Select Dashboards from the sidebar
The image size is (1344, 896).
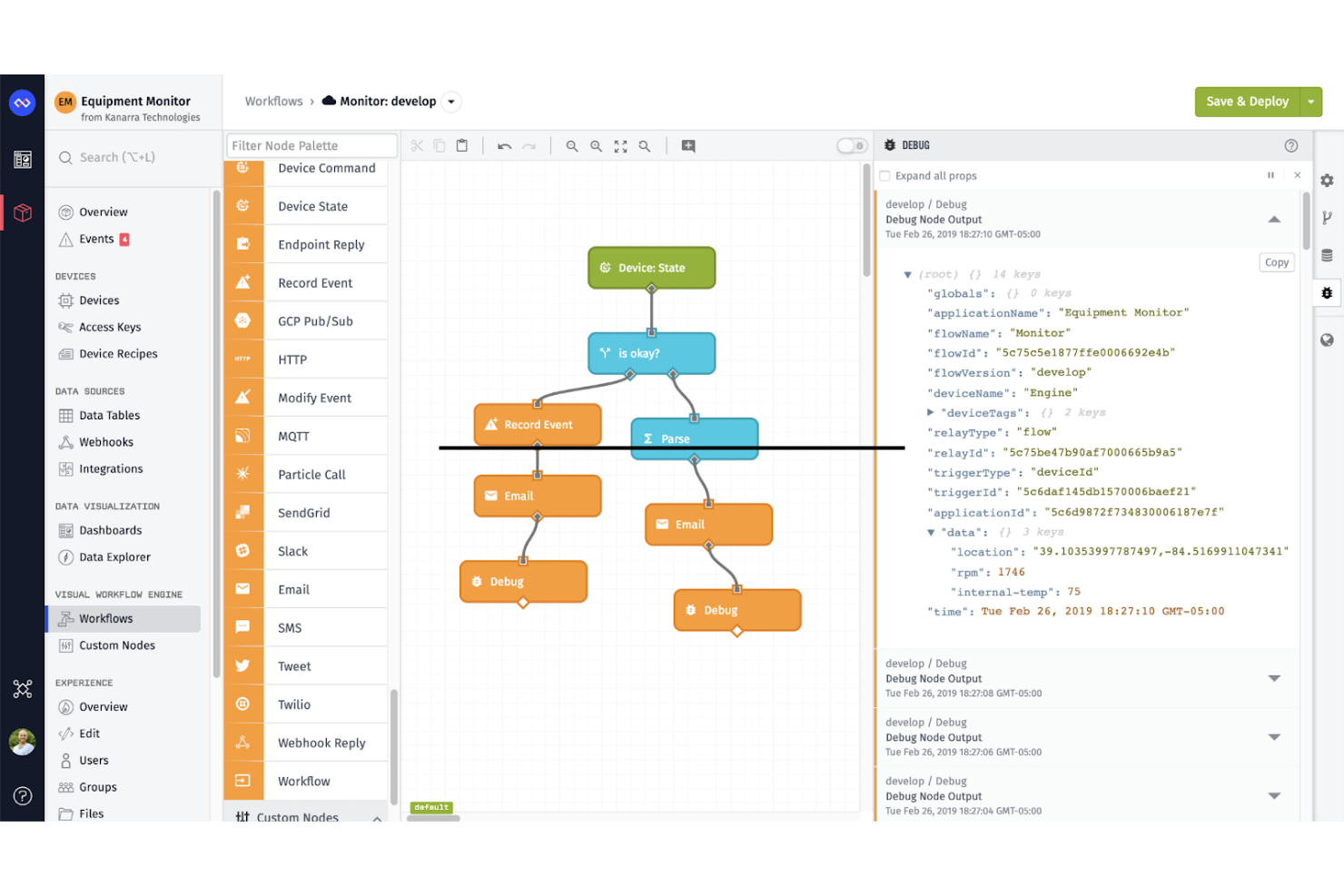[x=110, y=530]
